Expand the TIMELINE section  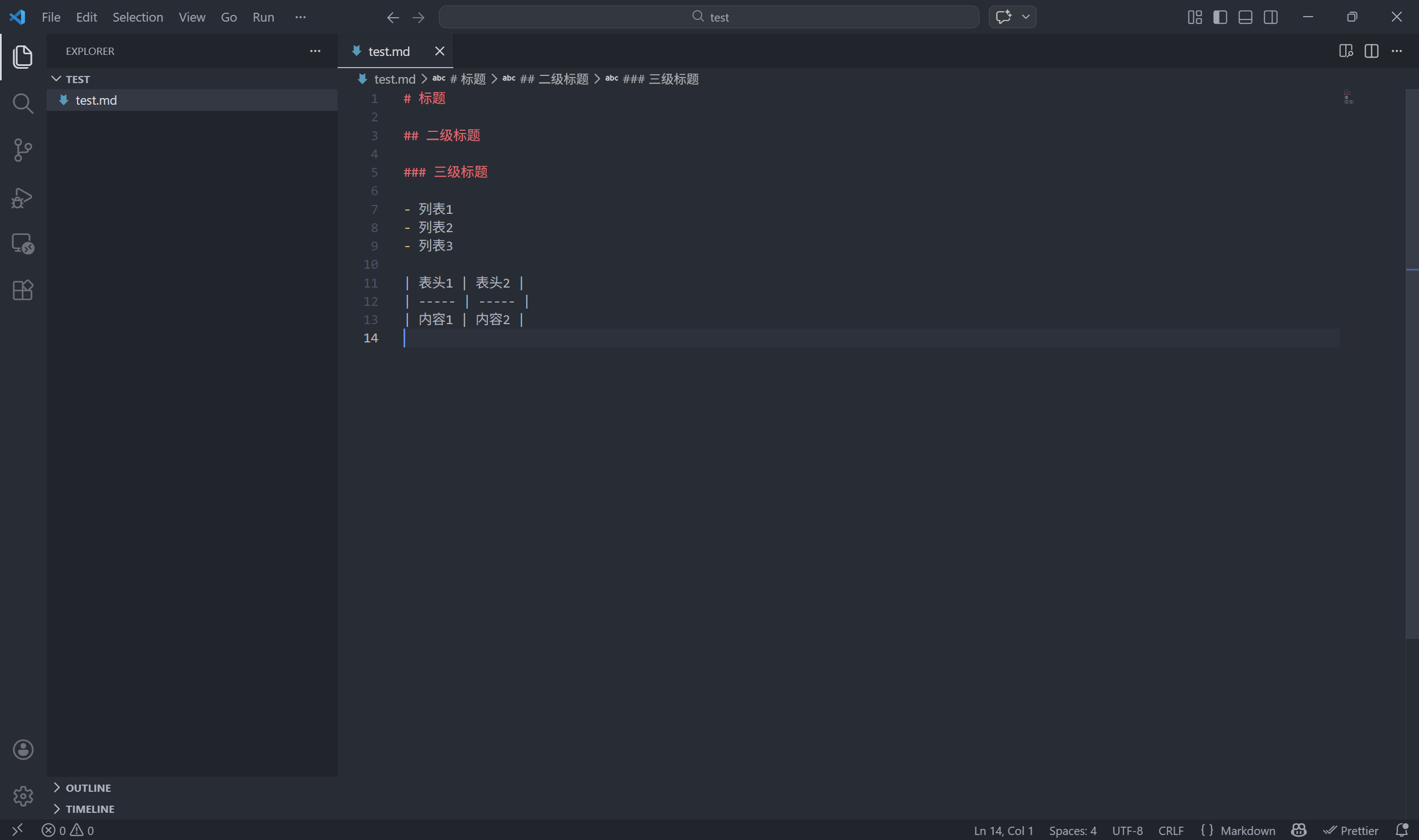coord(90,808)
